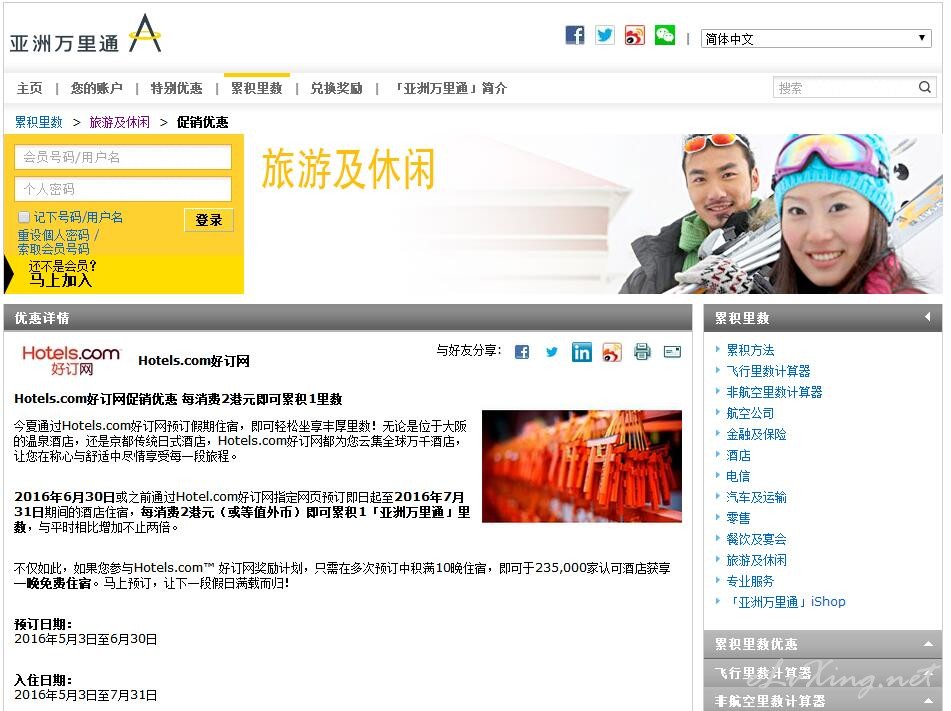Click the 2016年5月3日至6月30日 booking date text

coord(86,639)
